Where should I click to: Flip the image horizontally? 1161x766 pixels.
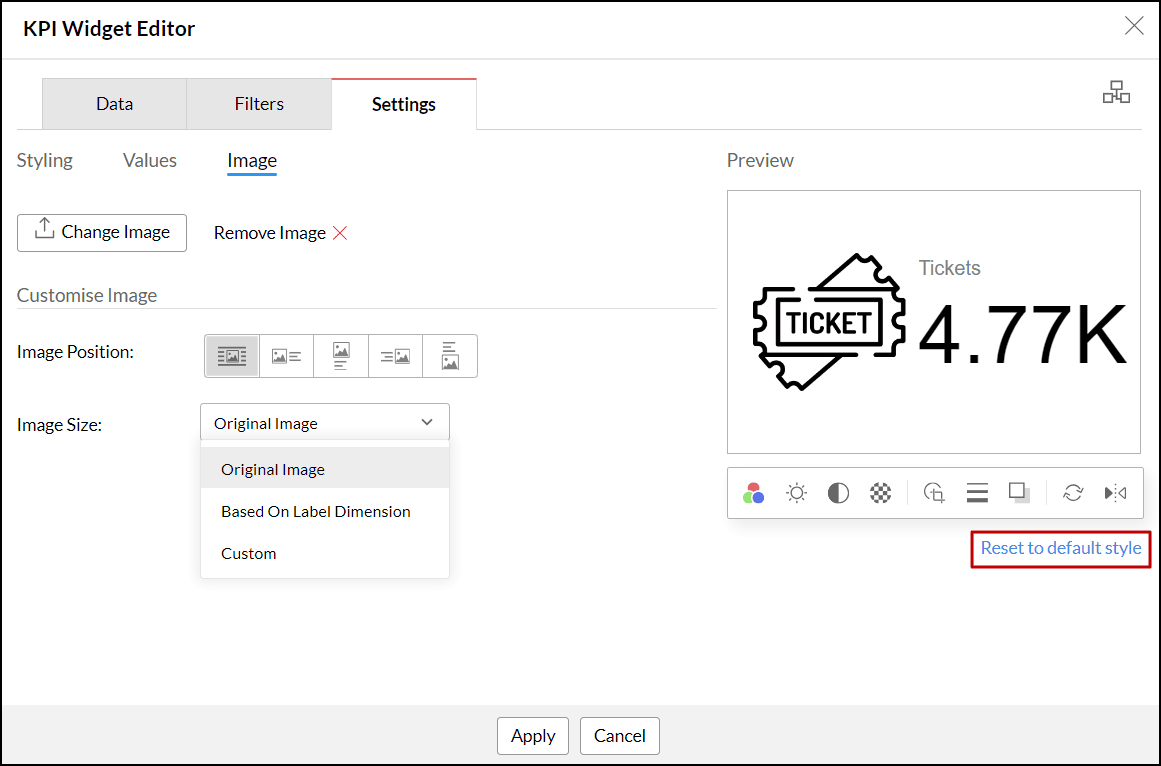click(1115, 493)
